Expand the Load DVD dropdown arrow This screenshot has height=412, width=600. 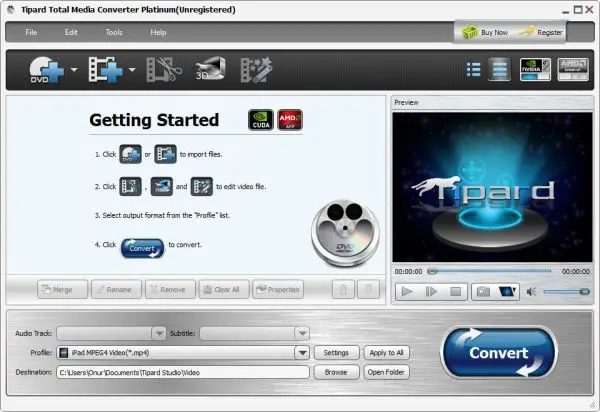[74, 70]
